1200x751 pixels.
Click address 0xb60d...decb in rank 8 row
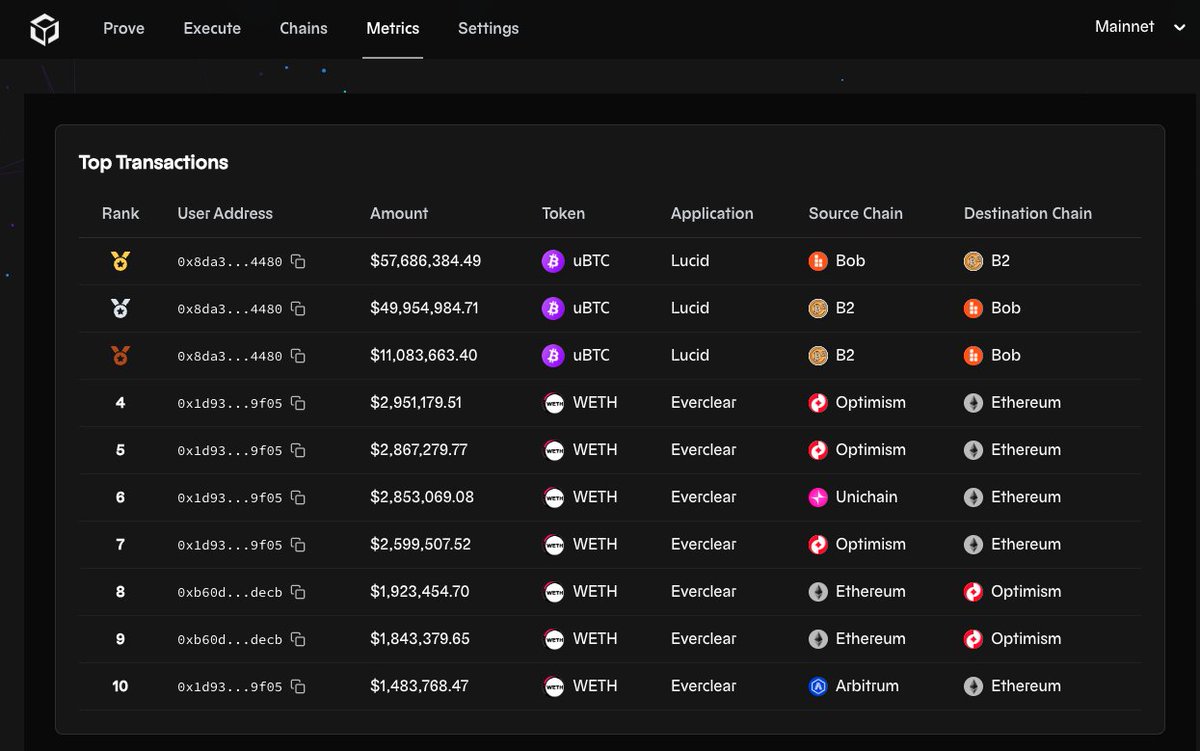229,593
